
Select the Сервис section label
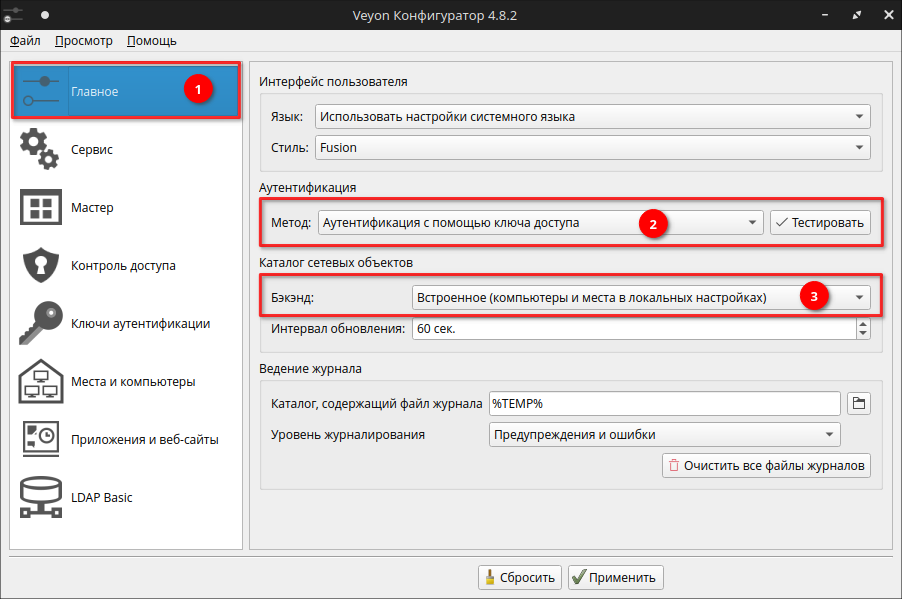(92, 150)
